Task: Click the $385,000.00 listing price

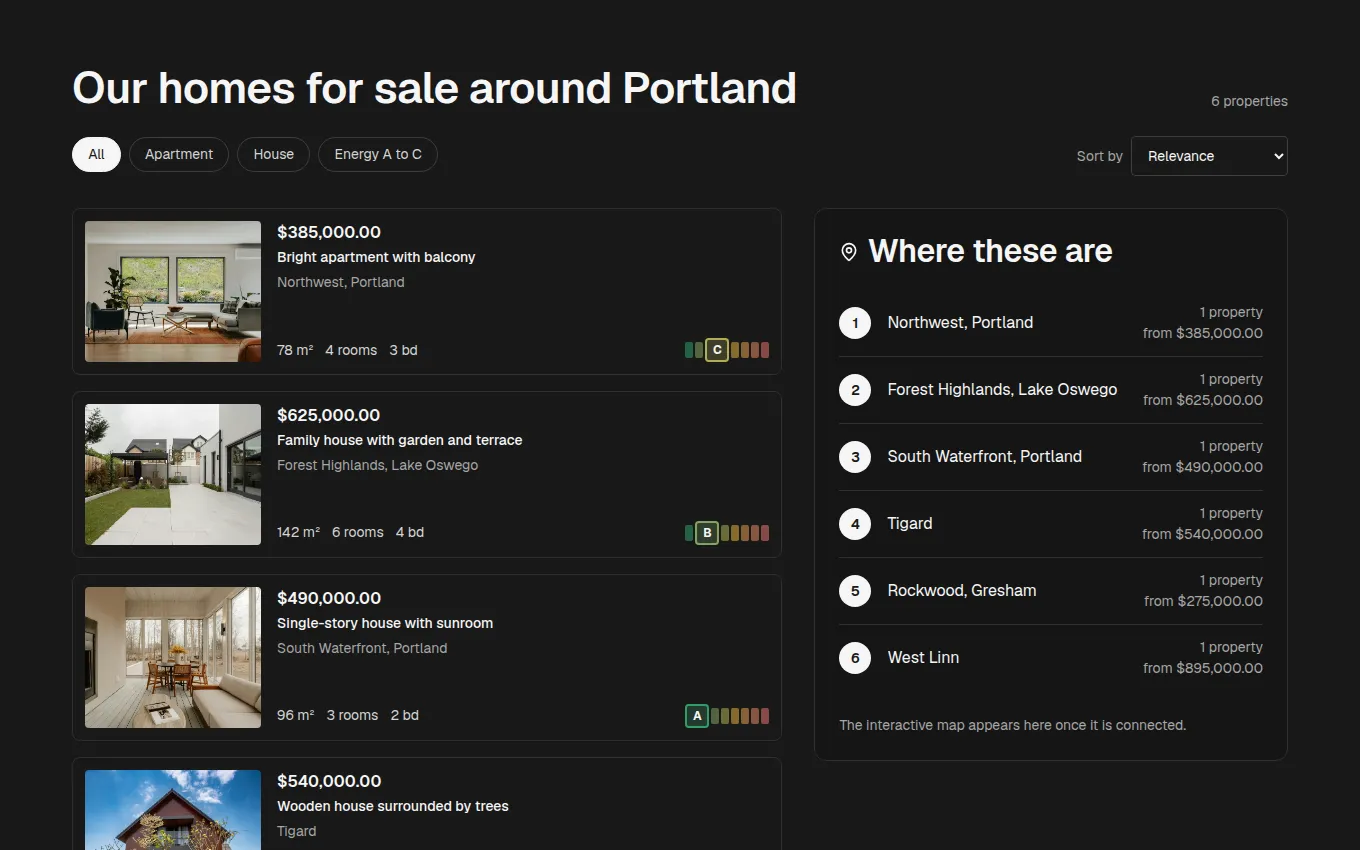Action: (x=329, y=232)
